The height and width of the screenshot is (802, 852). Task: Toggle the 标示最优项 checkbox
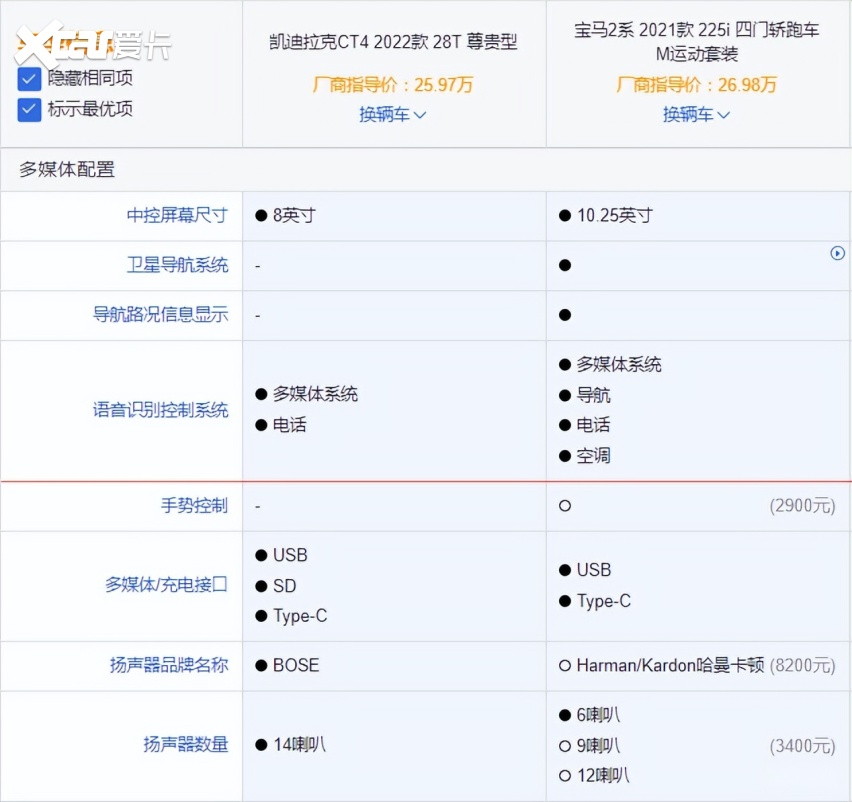pos(30,109)
